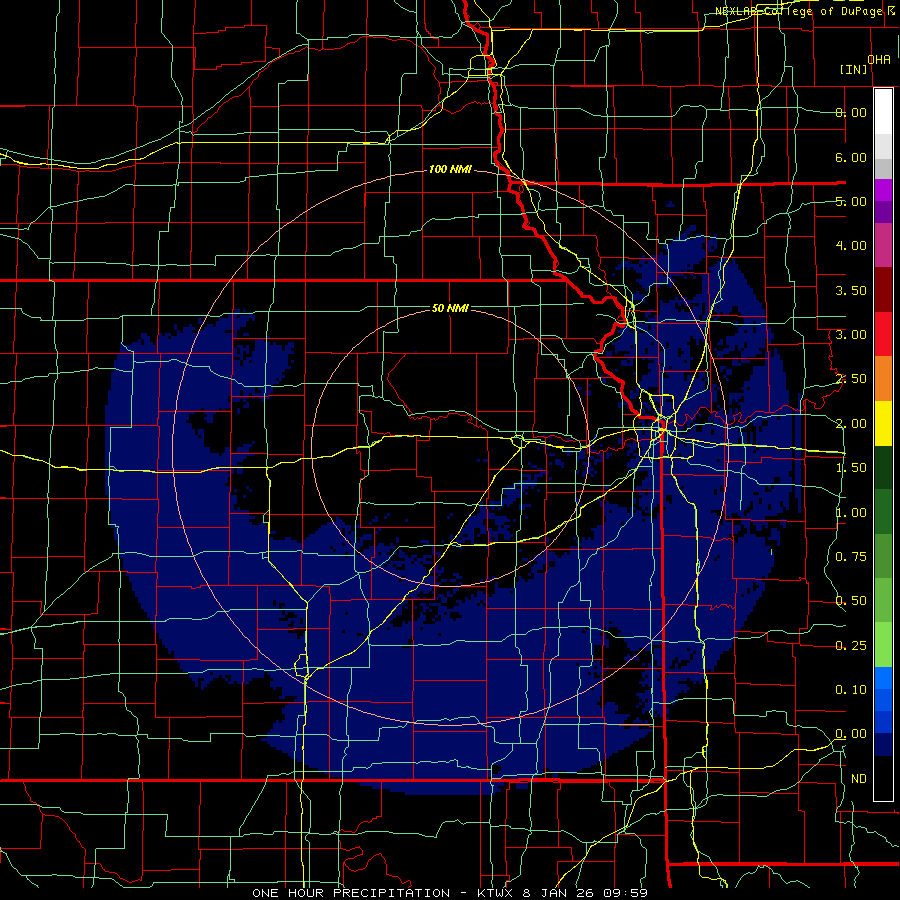900x900 pixels.
Task: Click the 'NEXLAB College of DuPage' credit text
Action: click(801, 11)
